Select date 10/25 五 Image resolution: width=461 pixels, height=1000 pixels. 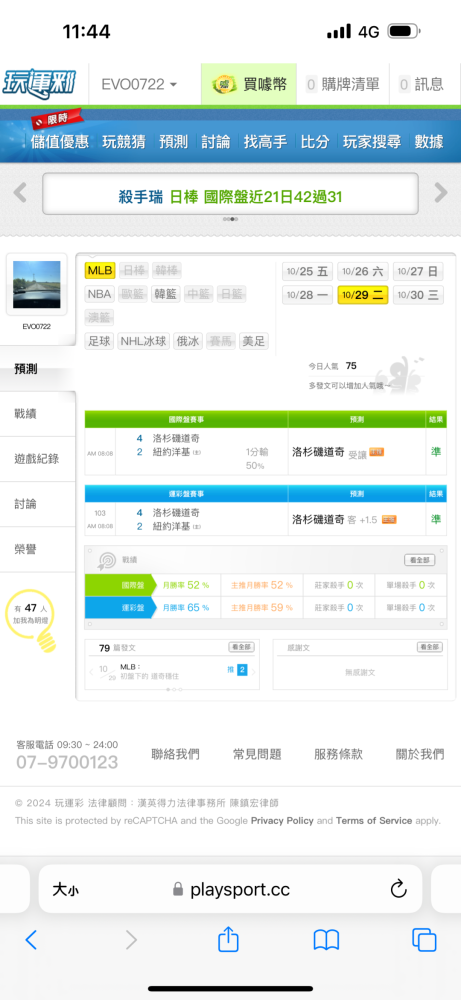point(307,272)
